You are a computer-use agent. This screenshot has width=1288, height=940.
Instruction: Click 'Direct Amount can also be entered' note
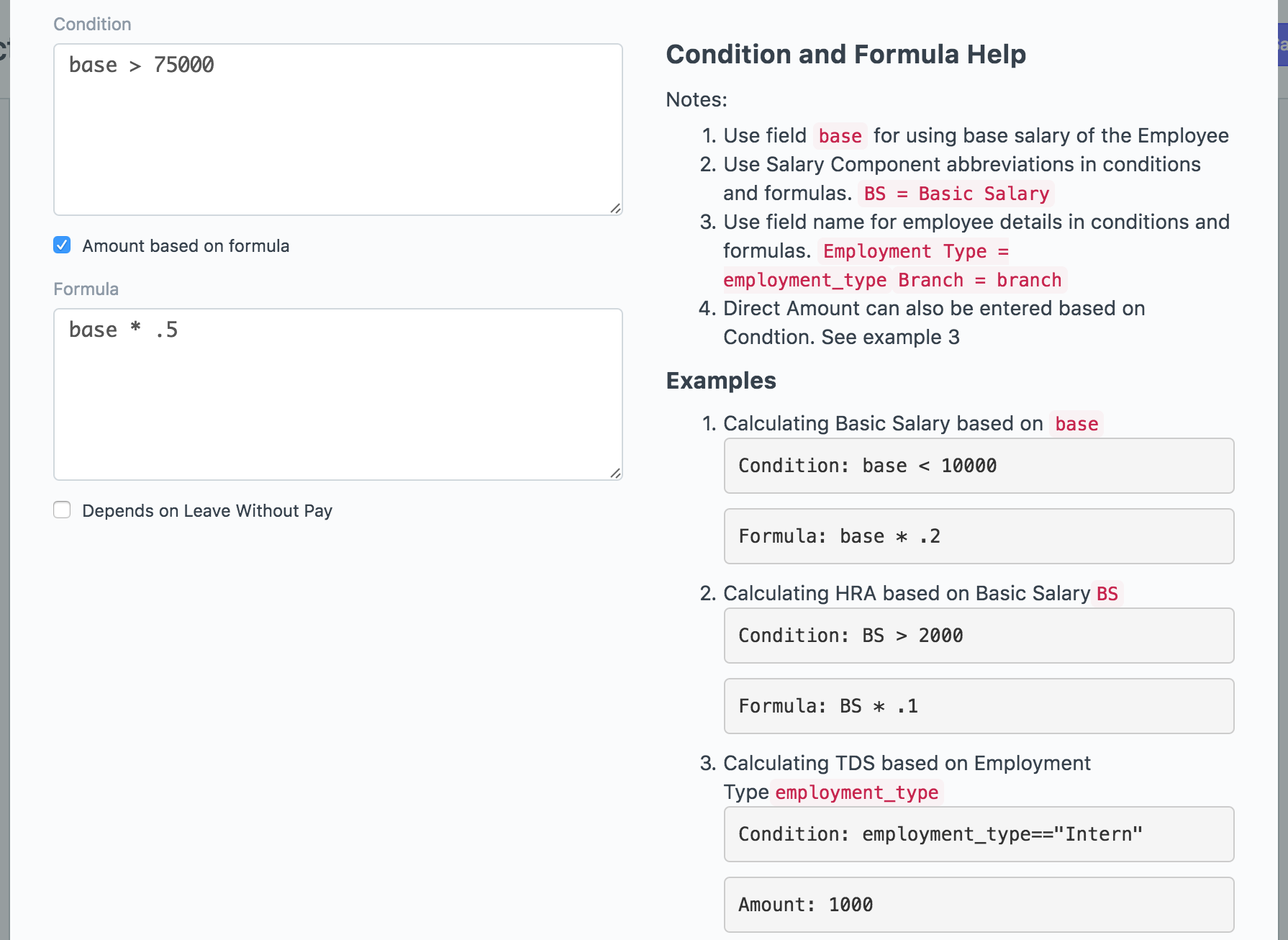pos(934,322)
